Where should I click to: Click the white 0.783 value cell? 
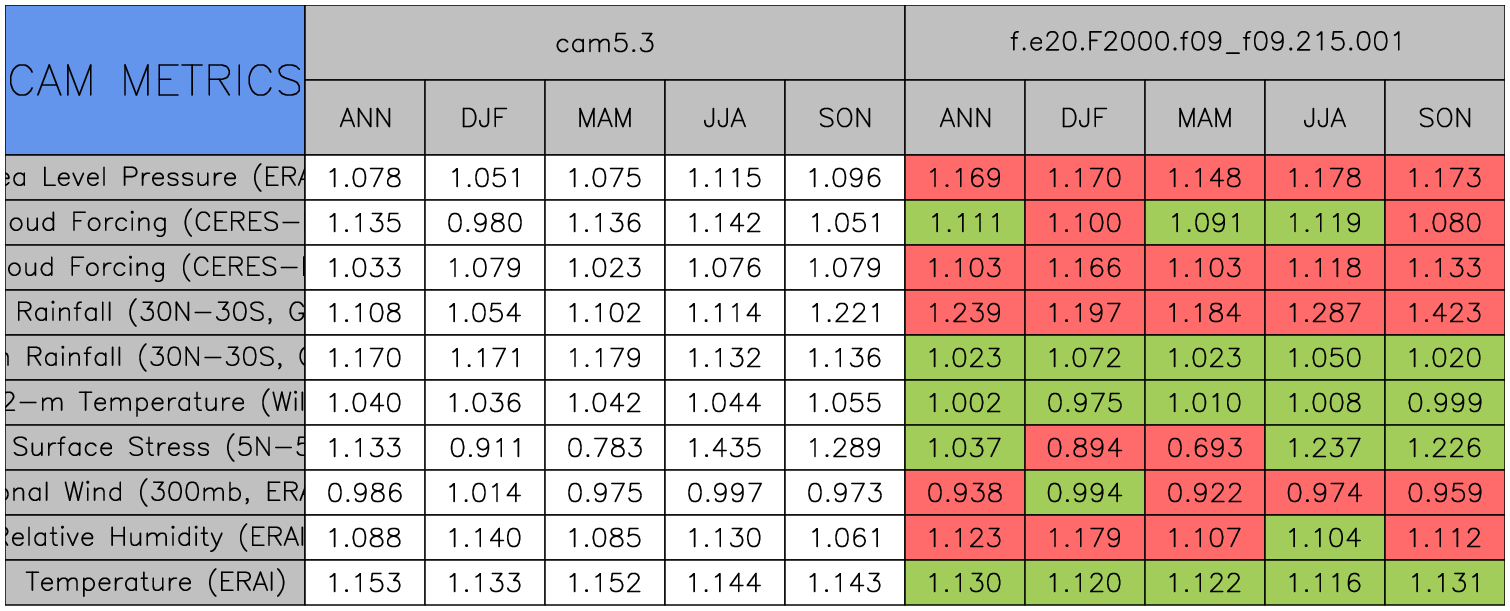pyautogui.click(x=605, y=448)
